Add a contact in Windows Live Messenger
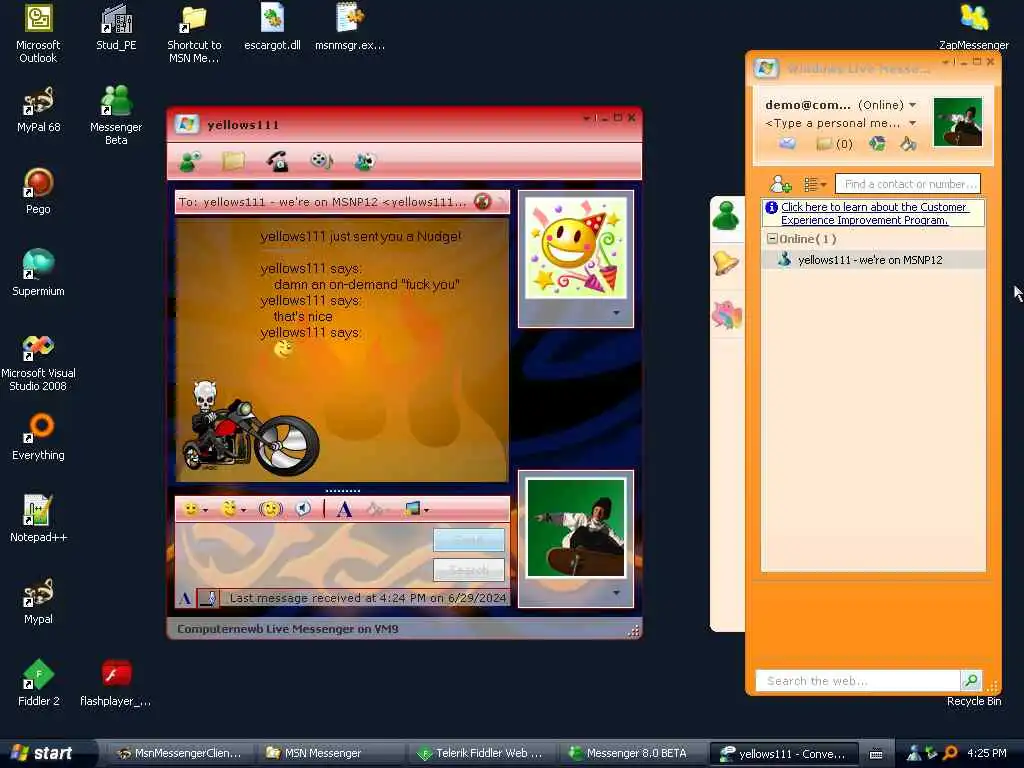1024x768 pixels. pyautogui.click(x=780, y=185)
